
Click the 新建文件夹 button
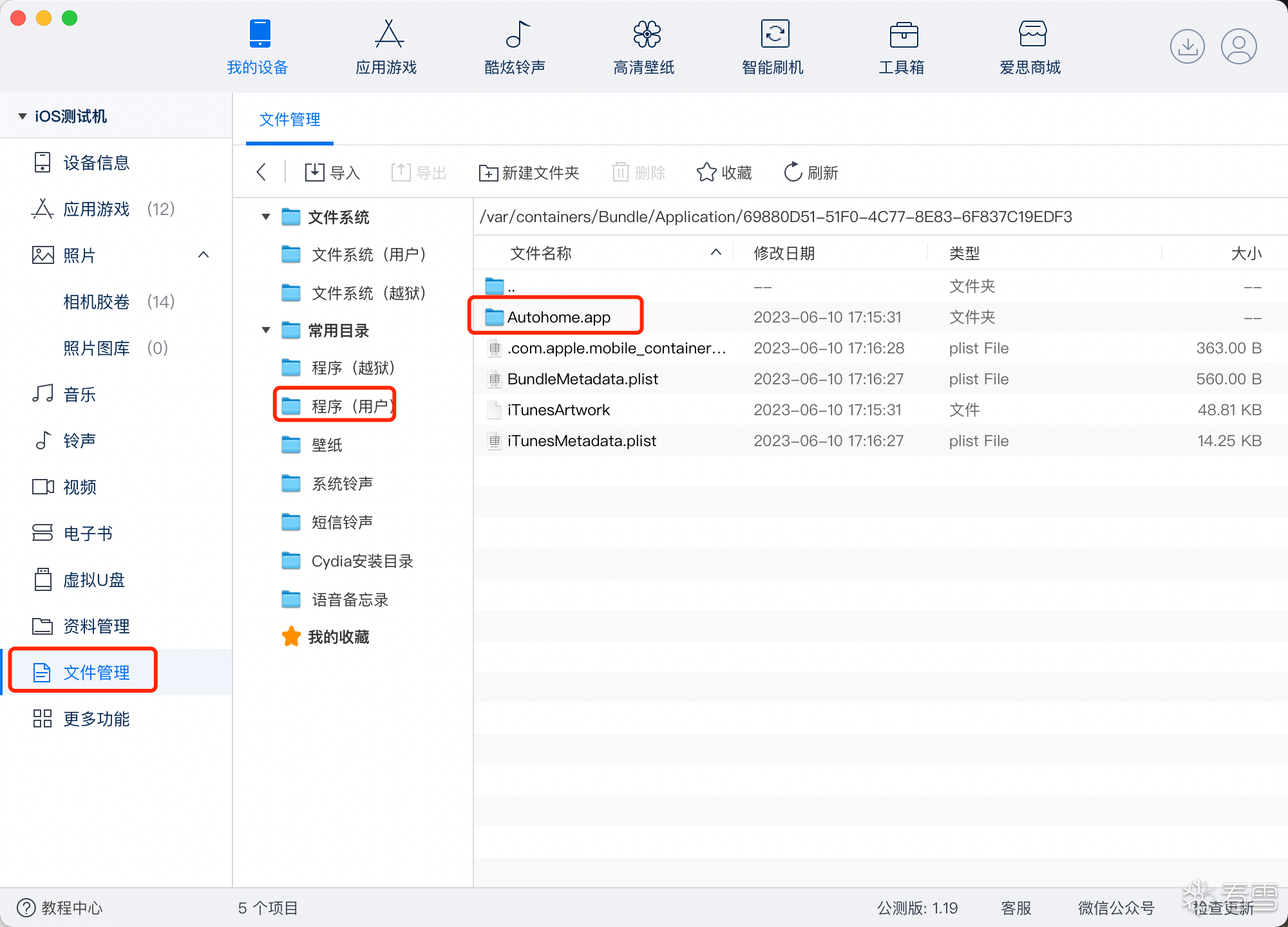click(529, 173)
